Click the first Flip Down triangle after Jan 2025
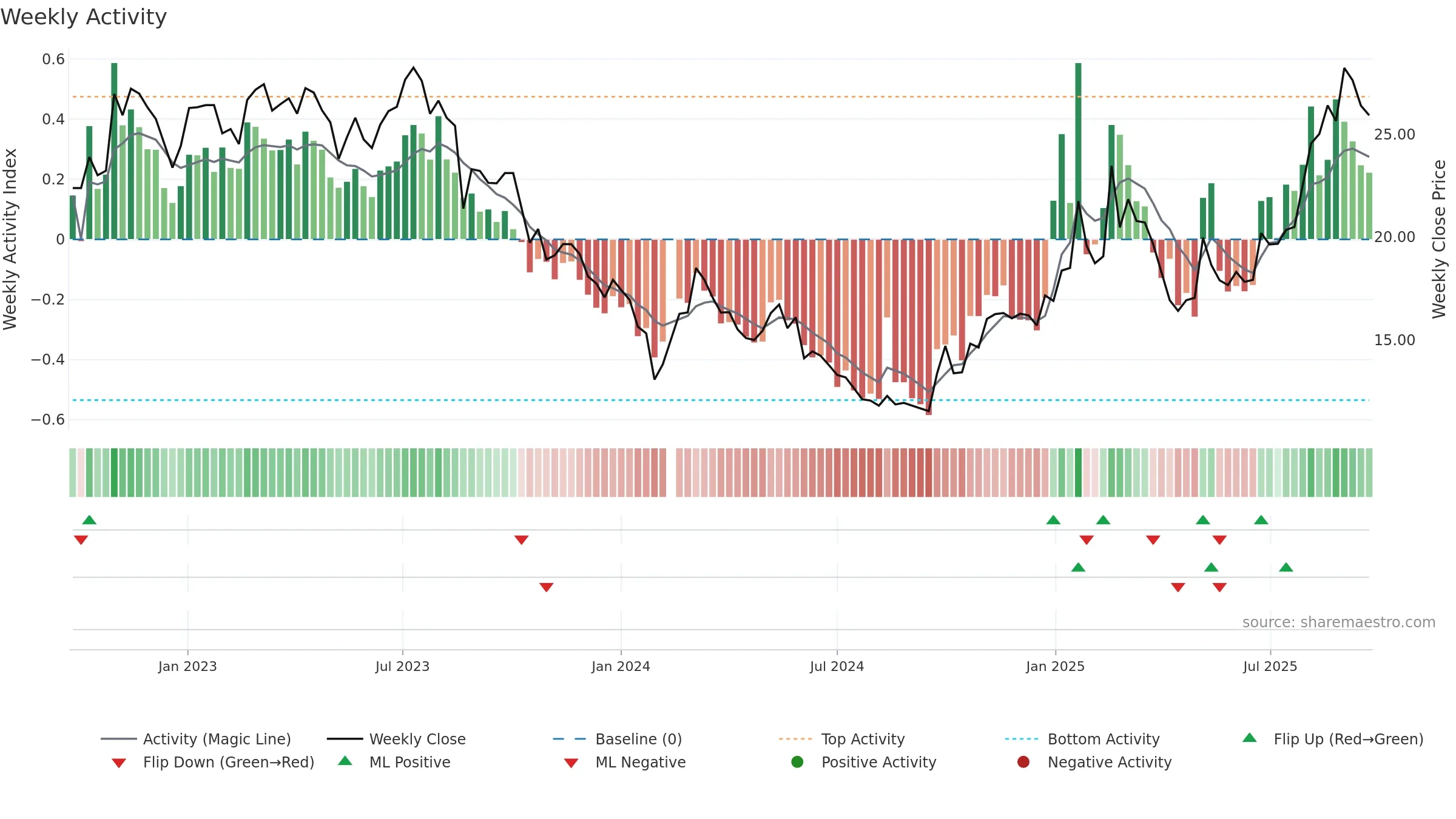Viewport: 1456px width, 819px height. coord(1087,540)
